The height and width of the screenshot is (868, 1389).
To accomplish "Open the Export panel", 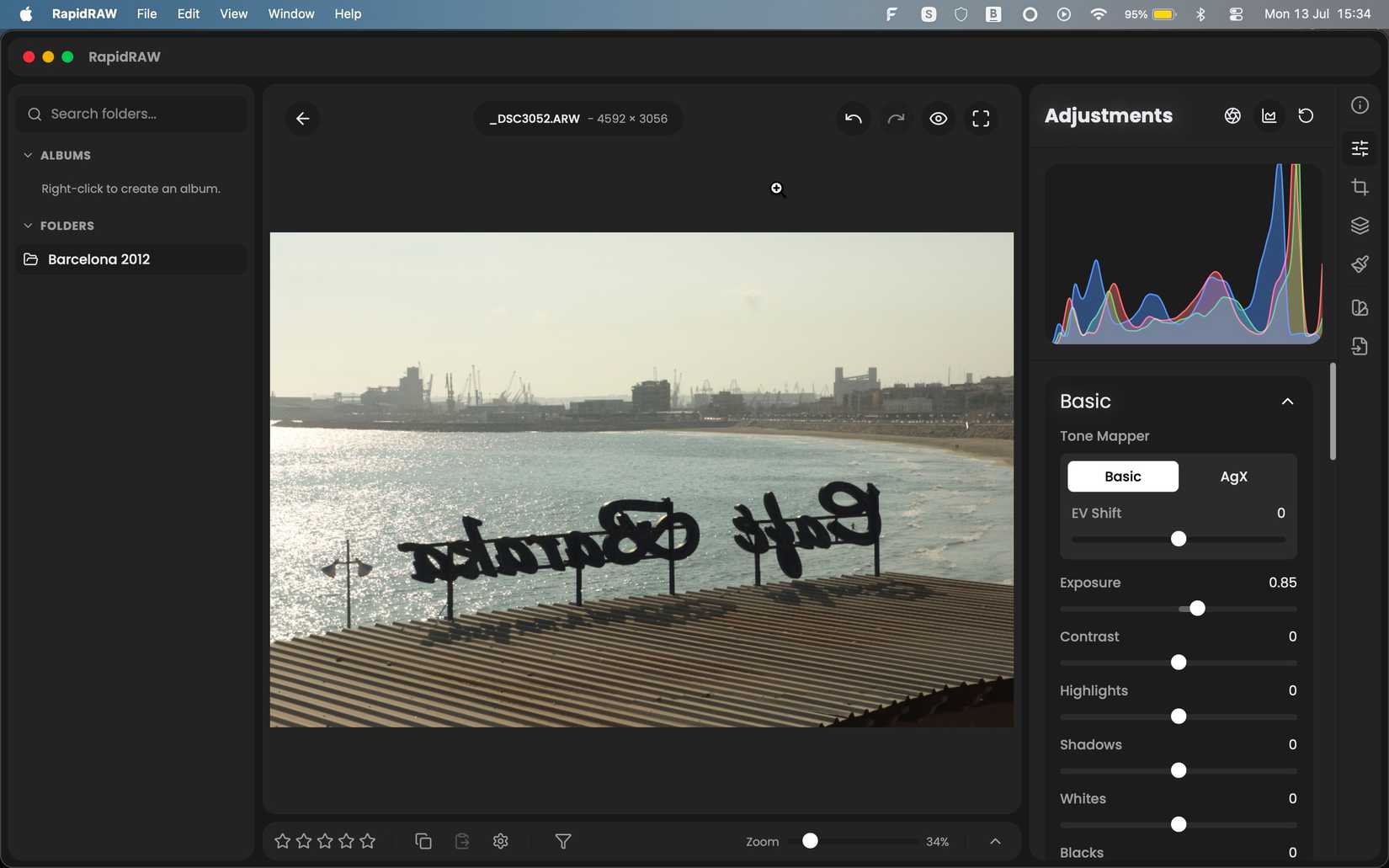I will pyautogui.click(x=1360, y=346).
